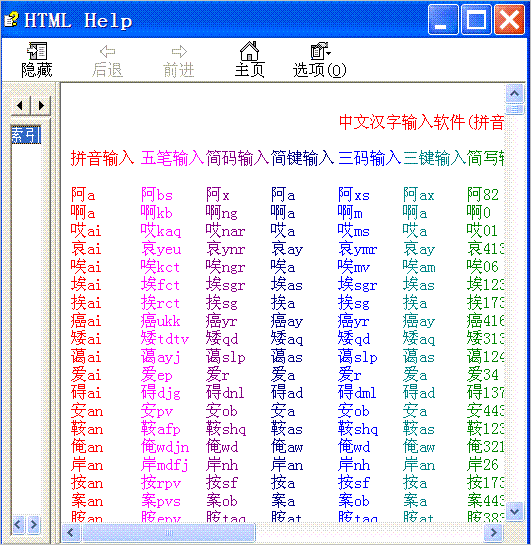The width and height of the screenshot is (531, 545).
Task: Click the entry 岸mdfj
Action: tap(165, 465)
